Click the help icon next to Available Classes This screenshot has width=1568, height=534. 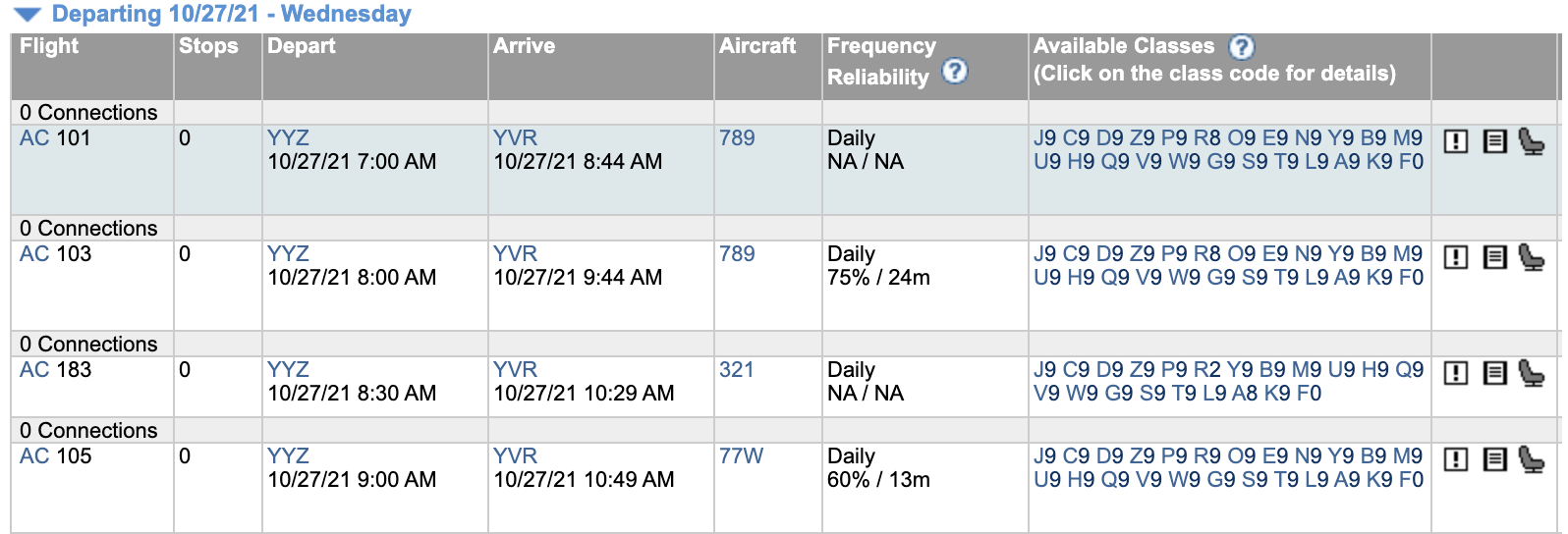1242,46
